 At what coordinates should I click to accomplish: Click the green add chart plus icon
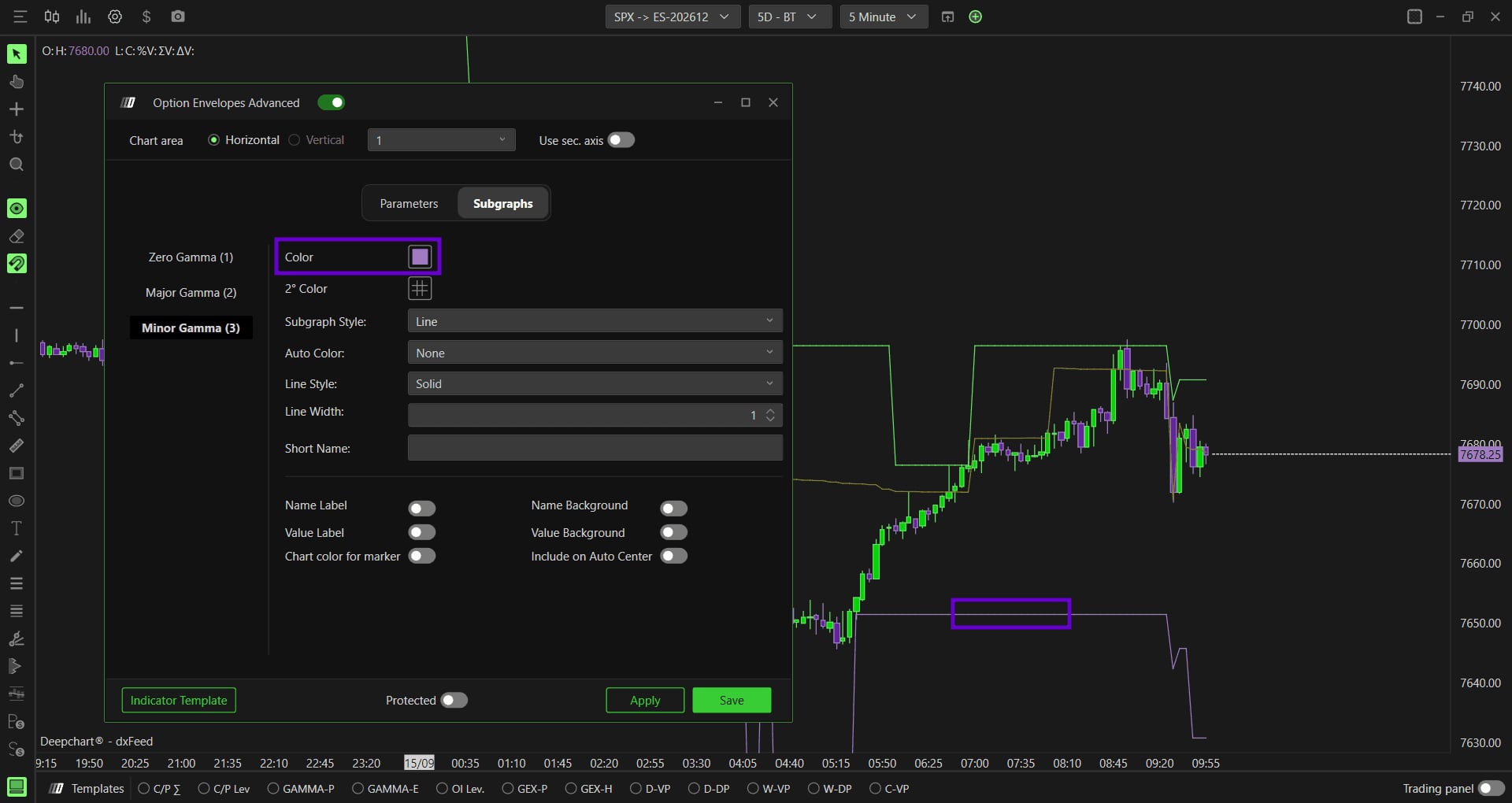[976, 17]
